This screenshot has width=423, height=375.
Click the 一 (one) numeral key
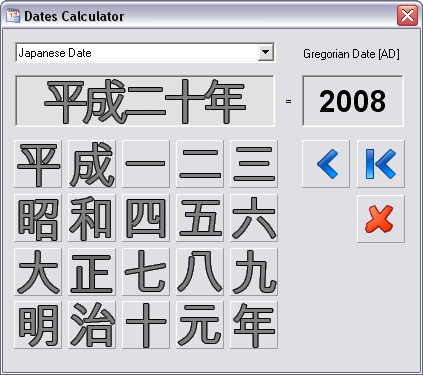(146, 164)
